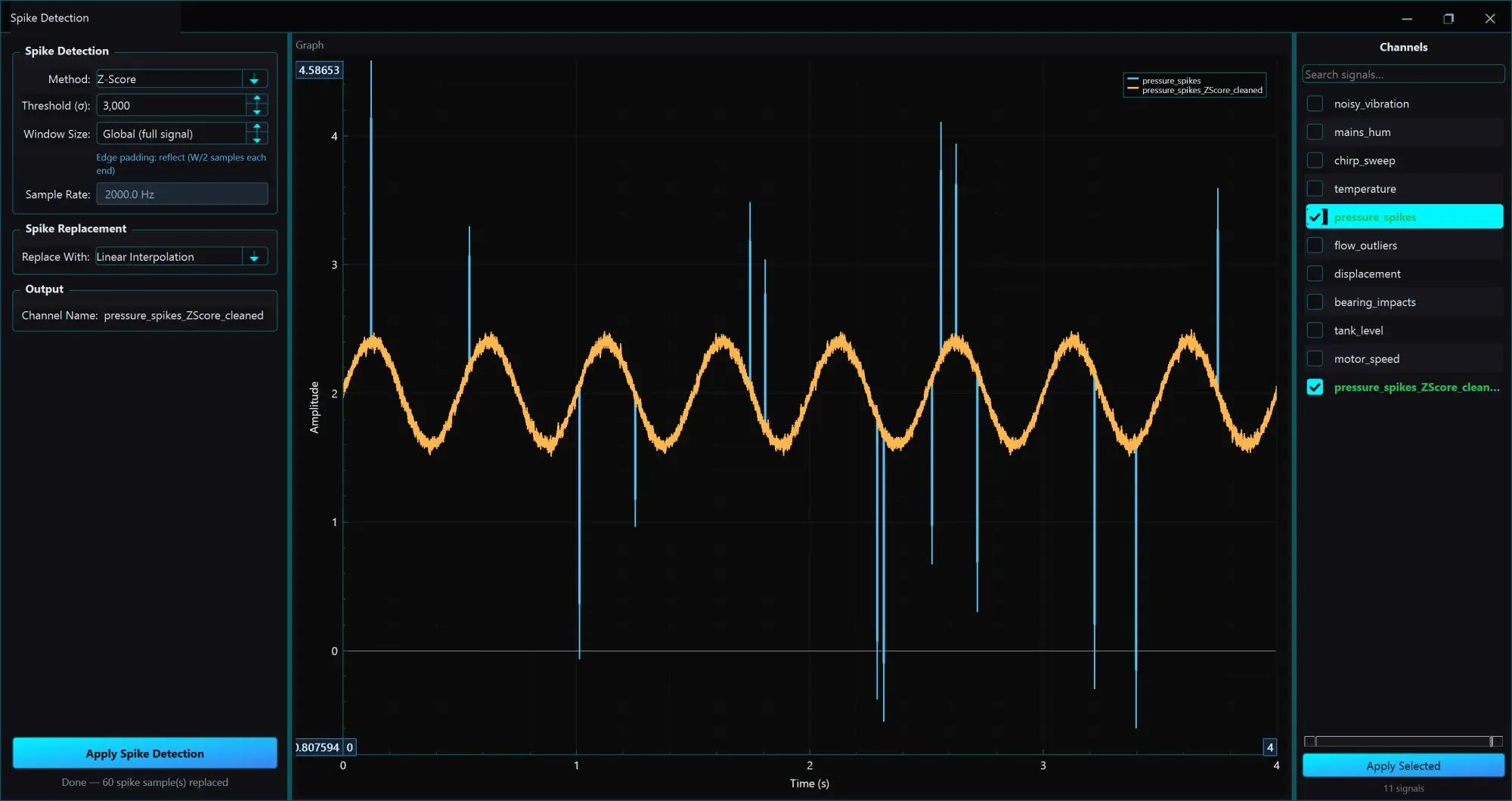Screen dimensions: 1512x801
Task: Click Apply Spike Detection button
Action: [x=145, y=753]
